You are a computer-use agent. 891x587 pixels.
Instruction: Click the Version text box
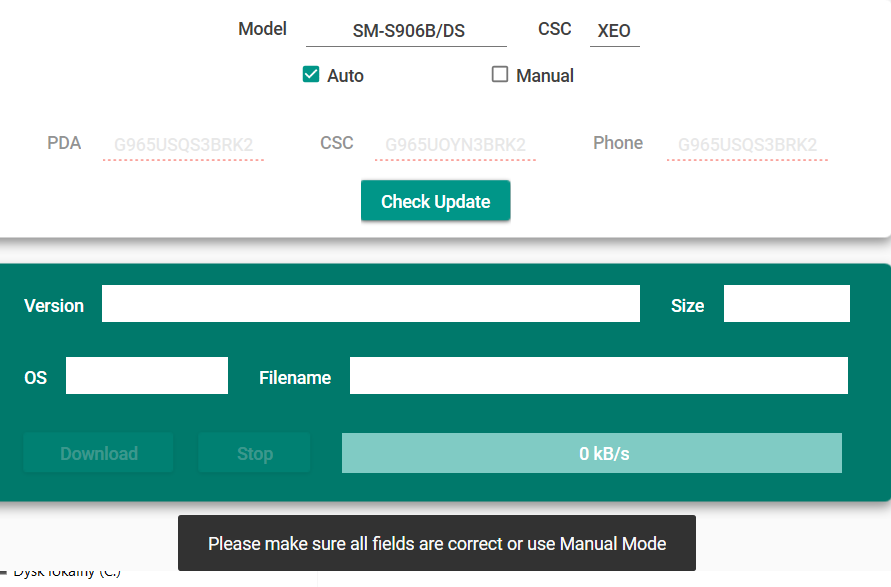pyautogui.click(x=370, y=304)
